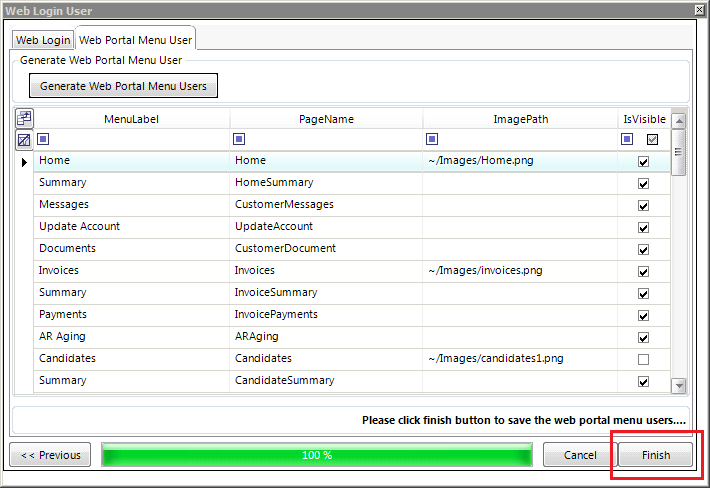
Task: Select the HomeSummary PageName cell
Action: tap(326, 183)
